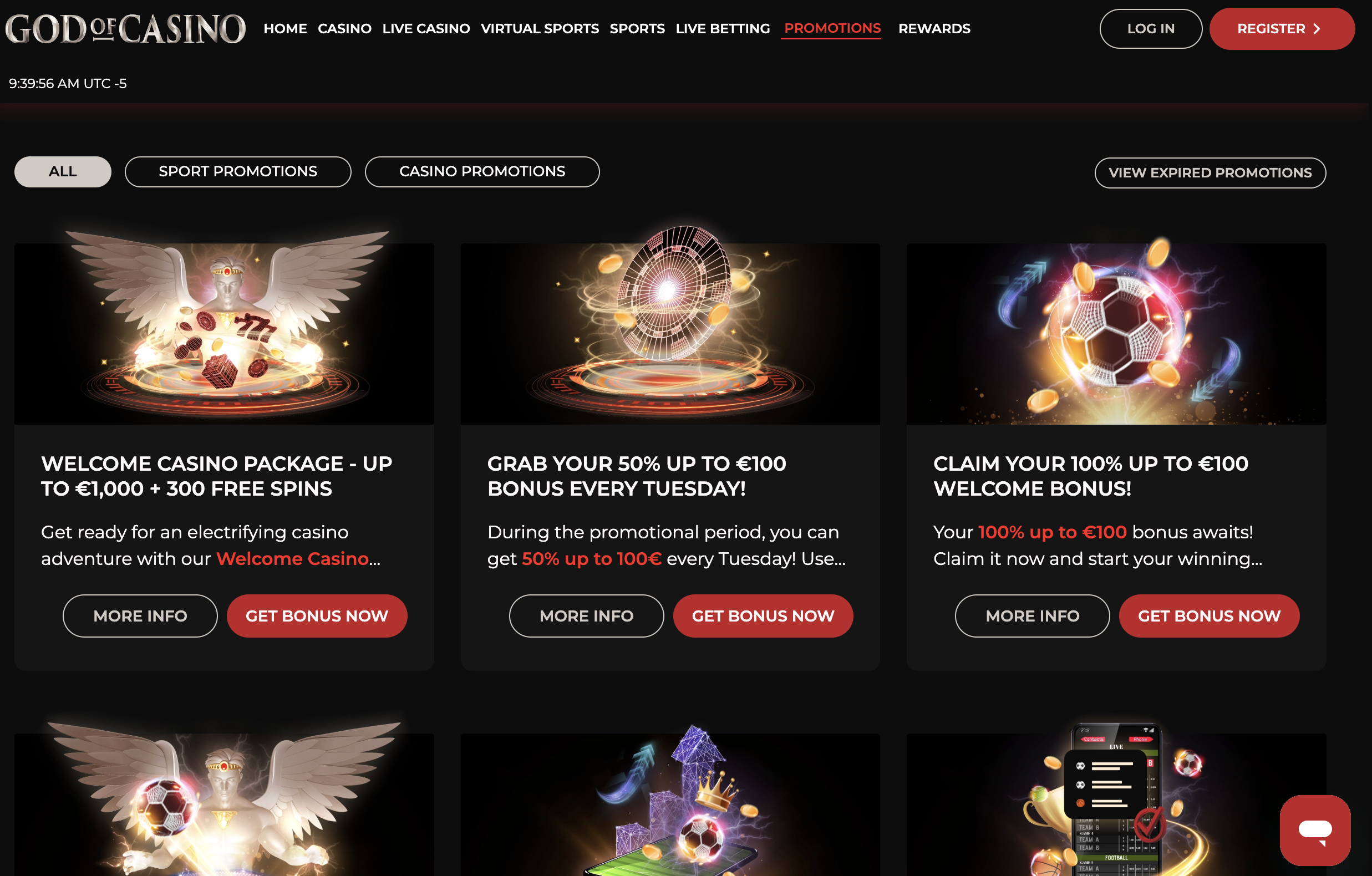Open the Promotions nav item

832,28
